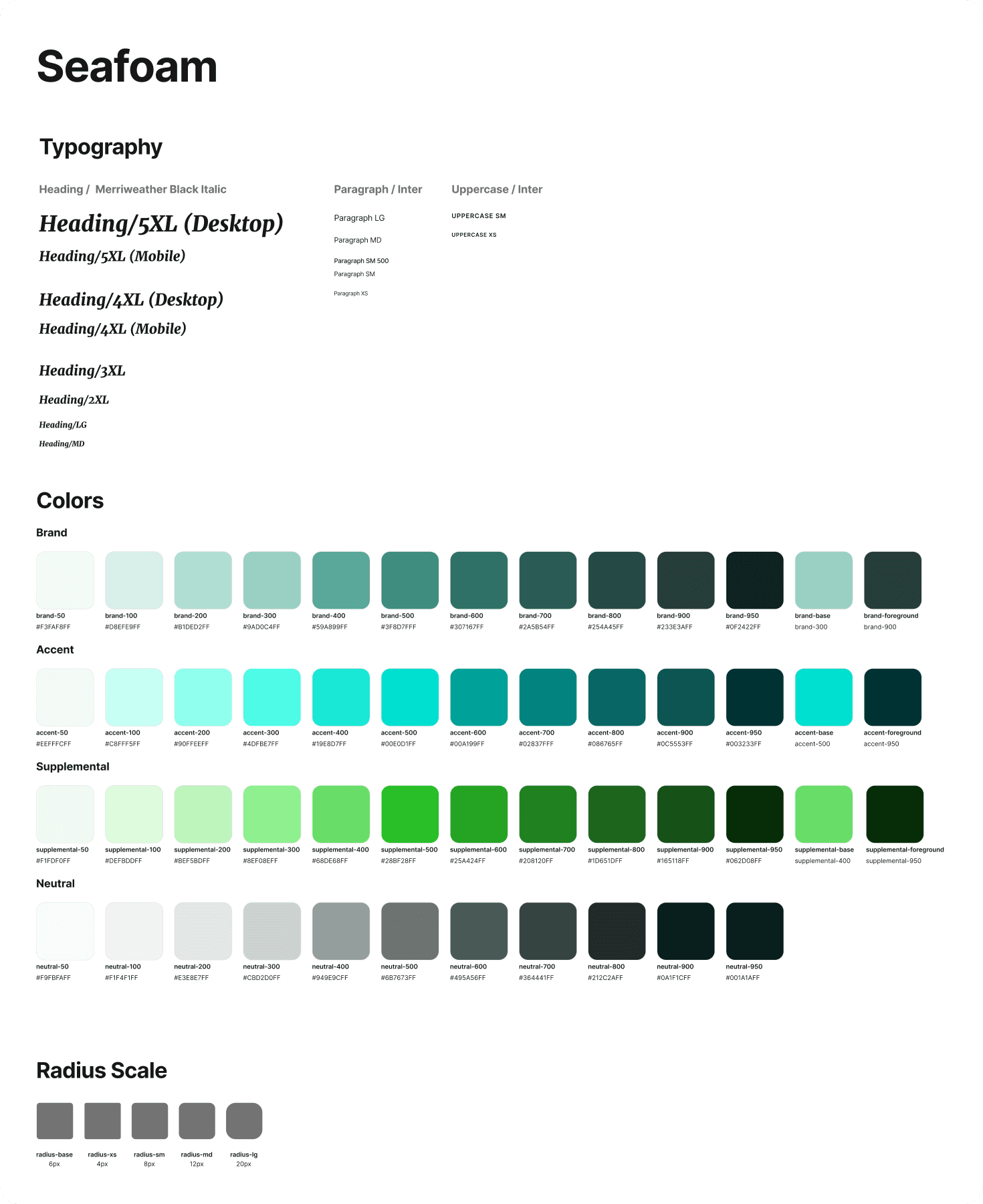This screenshot has width=983, height=1204.
Task: Pick the brand-500 color swatch
Action: (410, 580)
